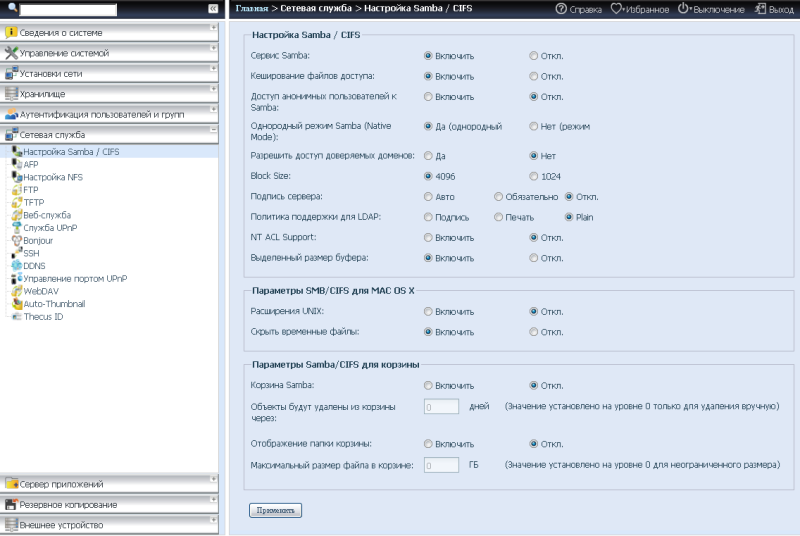
Task: Open the WebDAV tree item
Action: point(41,291)
